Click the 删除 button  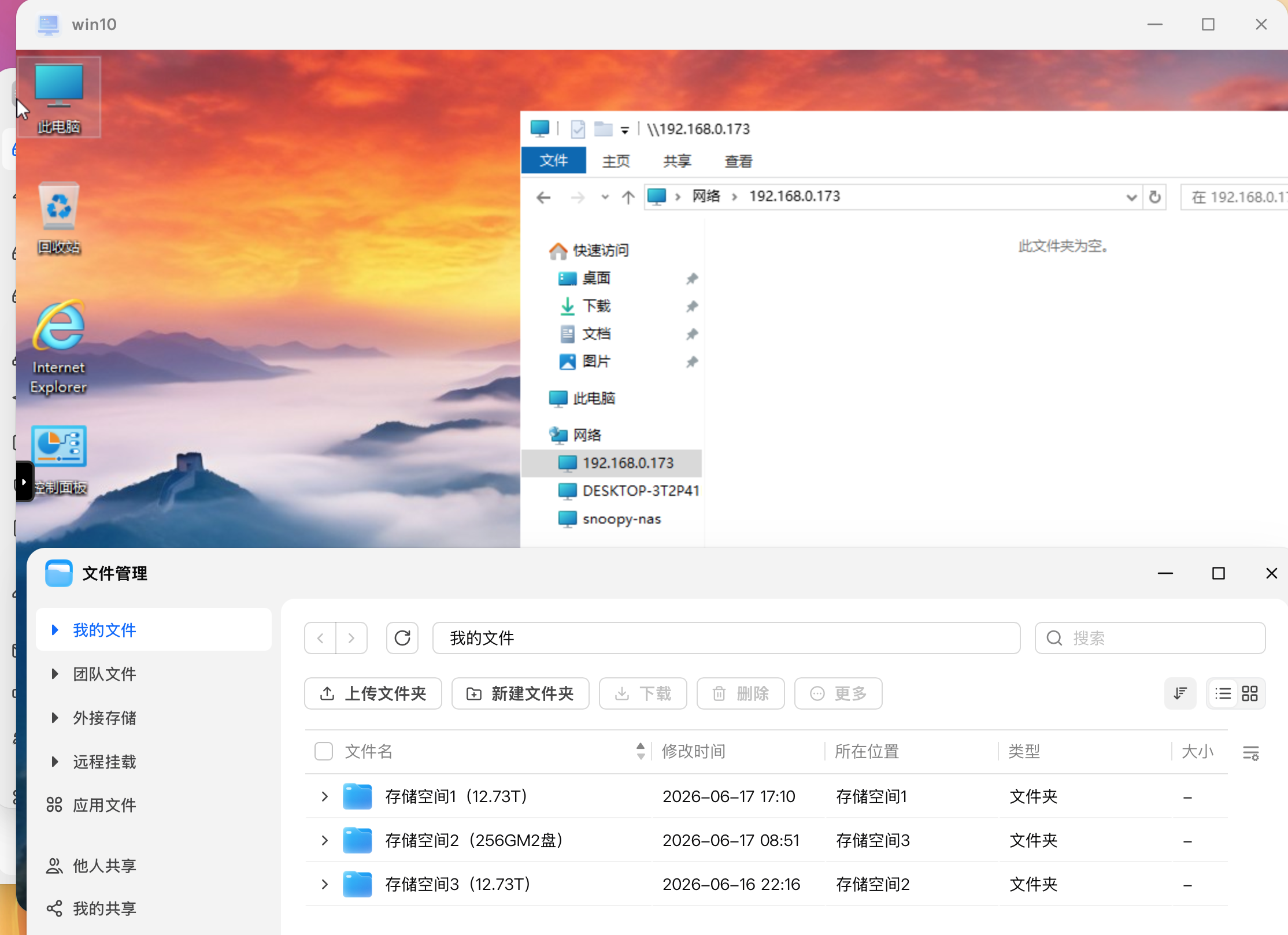741,693
